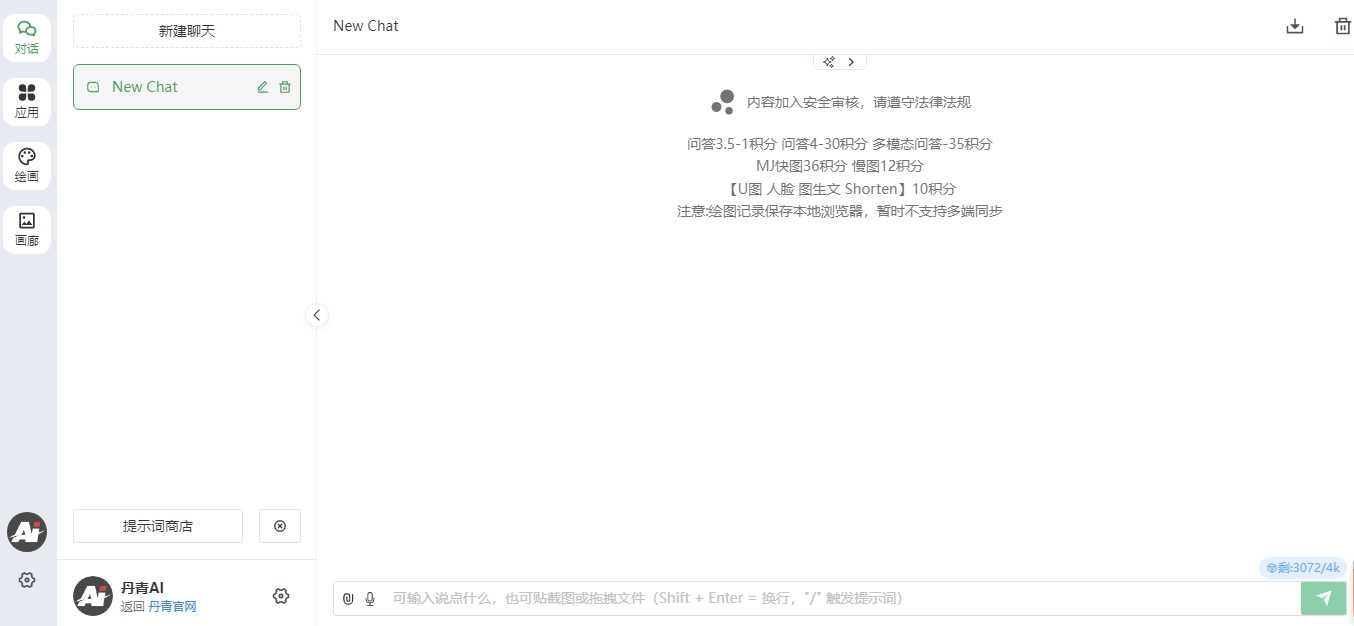1354x626 pixels.
Task: Click the settings gear in left rail
Action: [x=27, y=580]
